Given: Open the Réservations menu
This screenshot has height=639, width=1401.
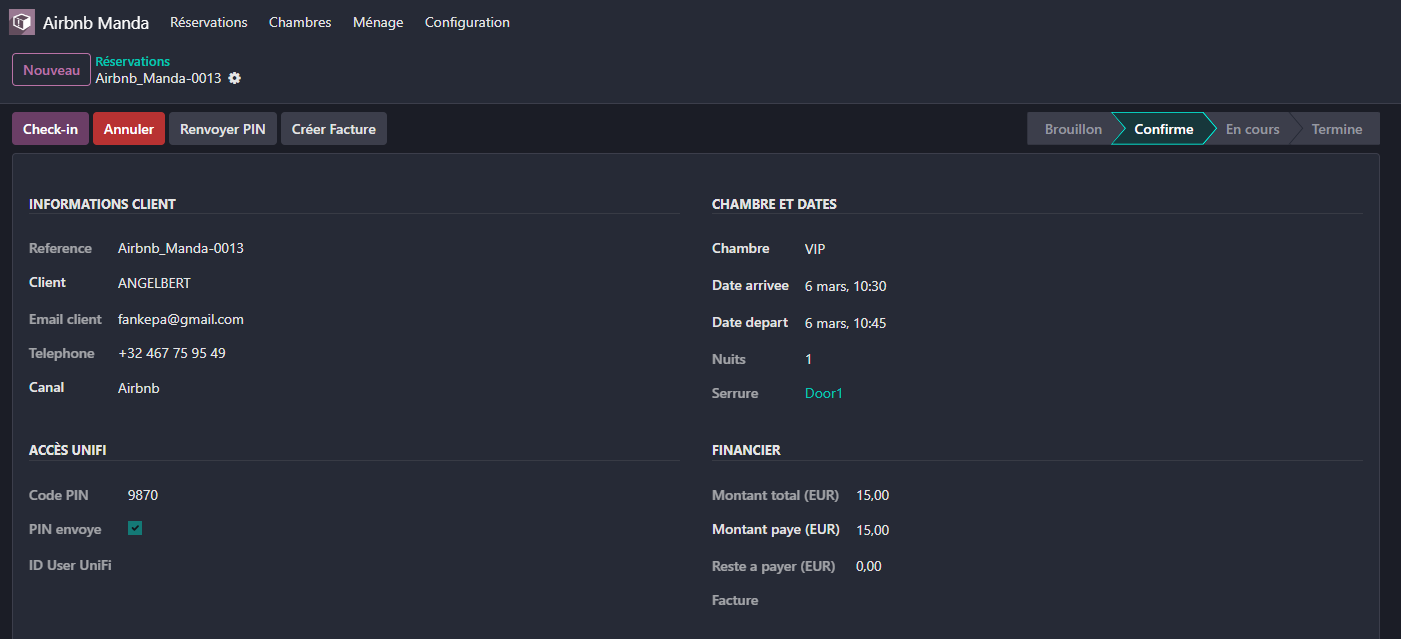Looking at the screenshot, I should click(209, 22).
